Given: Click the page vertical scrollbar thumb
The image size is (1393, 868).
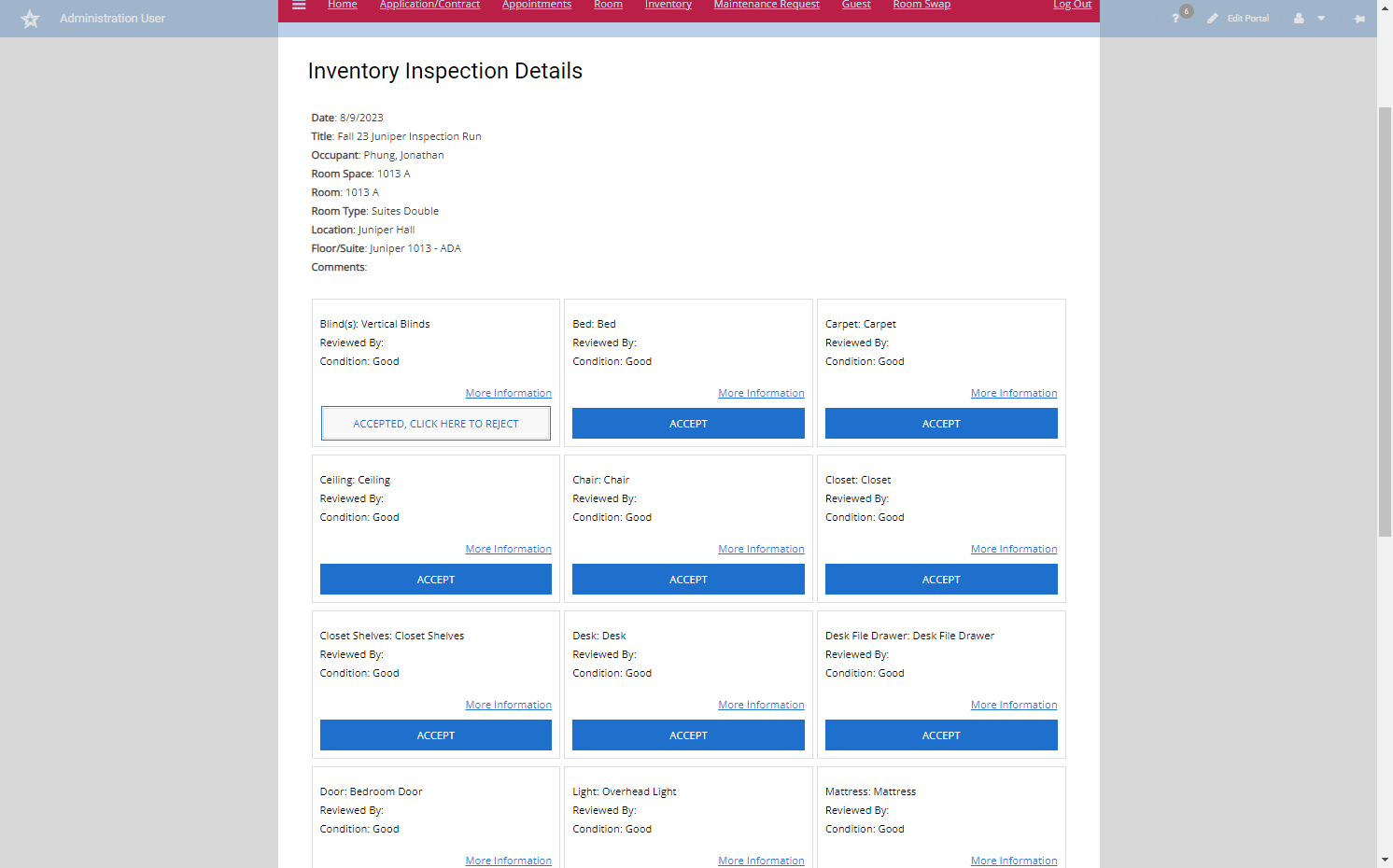Looking at the screenshot, I should coord(1385,322).
